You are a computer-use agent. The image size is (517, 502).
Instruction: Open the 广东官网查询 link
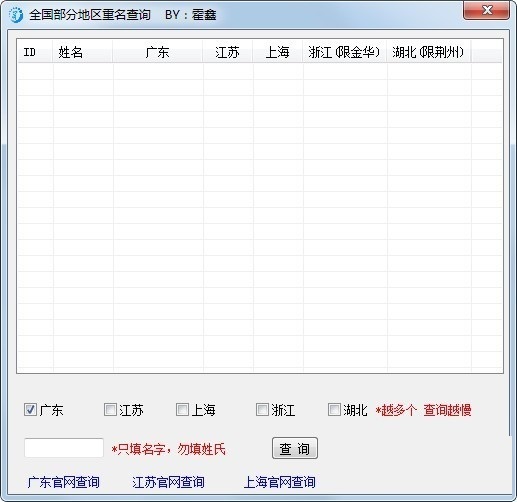(64, 482)
